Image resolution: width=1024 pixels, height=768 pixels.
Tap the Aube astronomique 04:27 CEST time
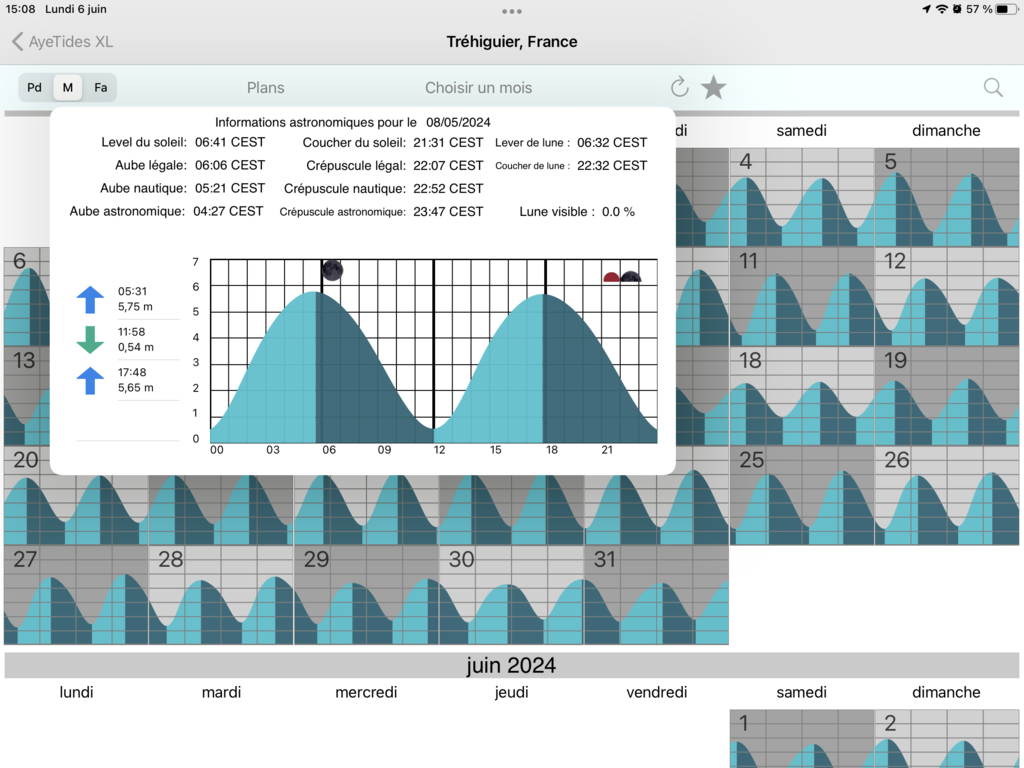pyautogui.click(x=228, y=211)
